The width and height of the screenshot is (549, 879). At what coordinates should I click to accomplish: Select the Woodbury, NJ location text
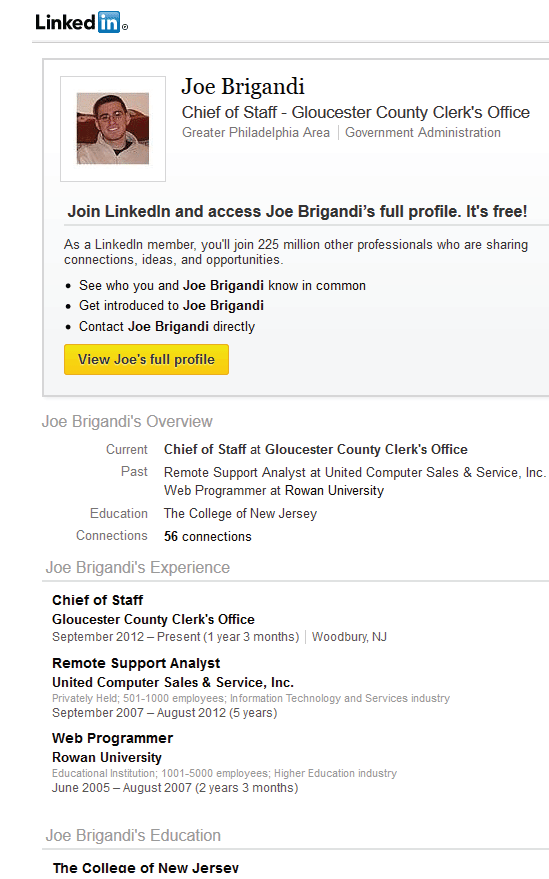tap(349, 637)
